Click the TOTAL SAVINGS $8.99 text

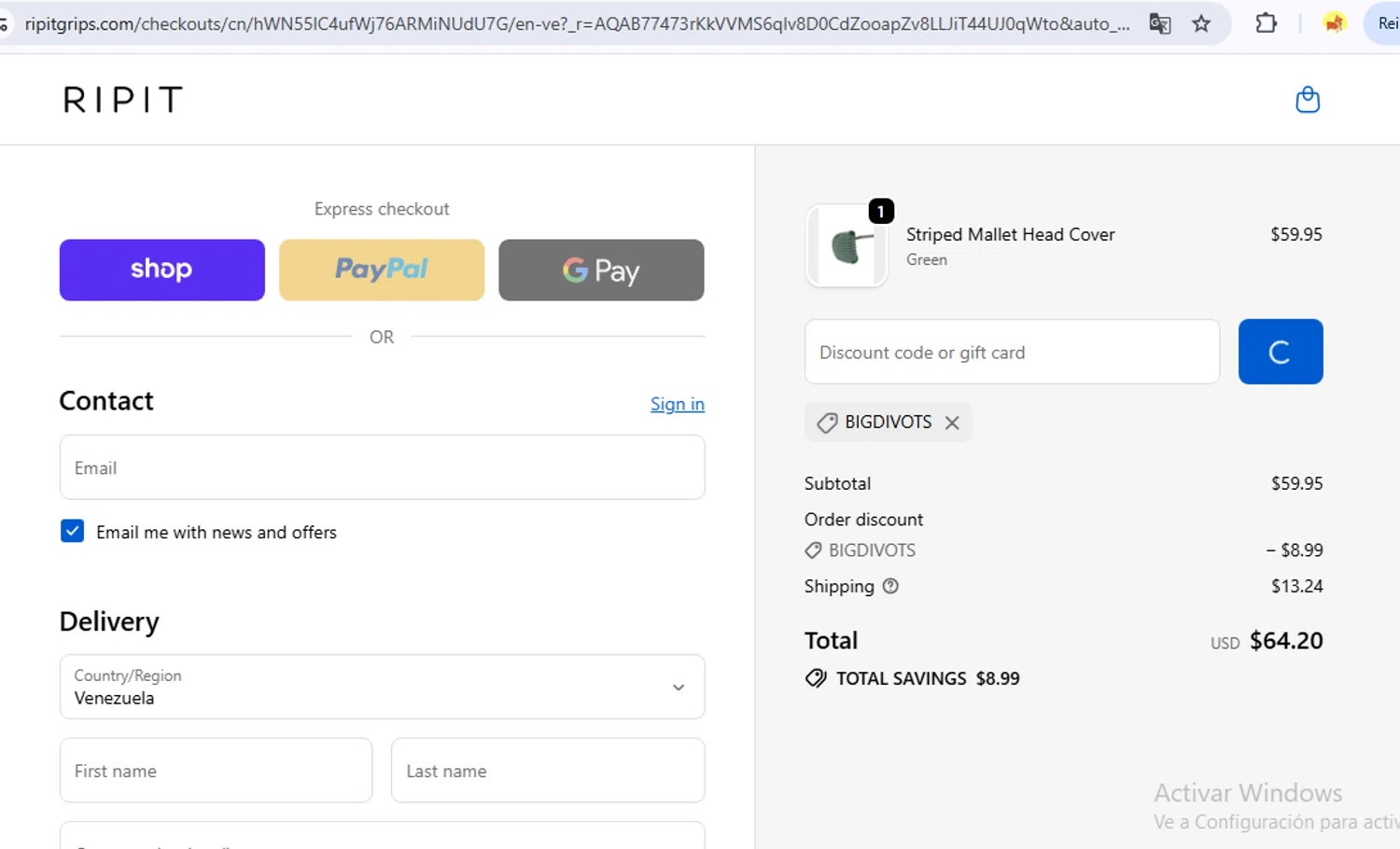point(928,678)
